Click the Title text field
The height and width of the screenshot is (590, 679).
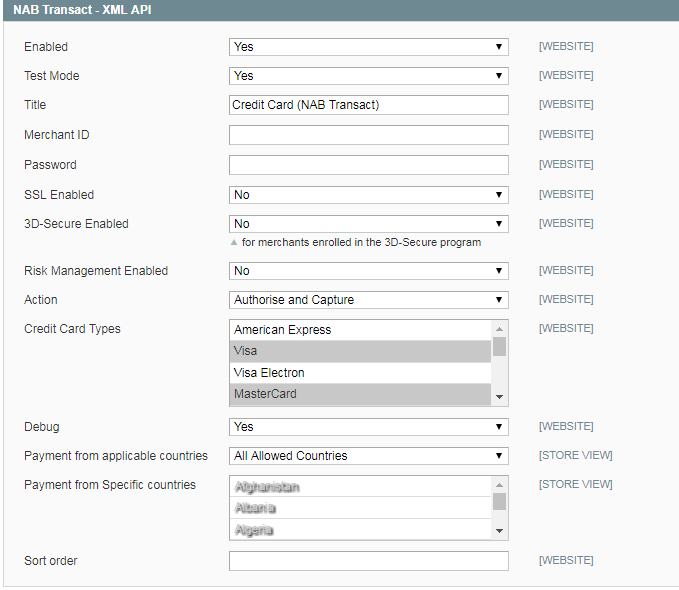pos(368,105)
